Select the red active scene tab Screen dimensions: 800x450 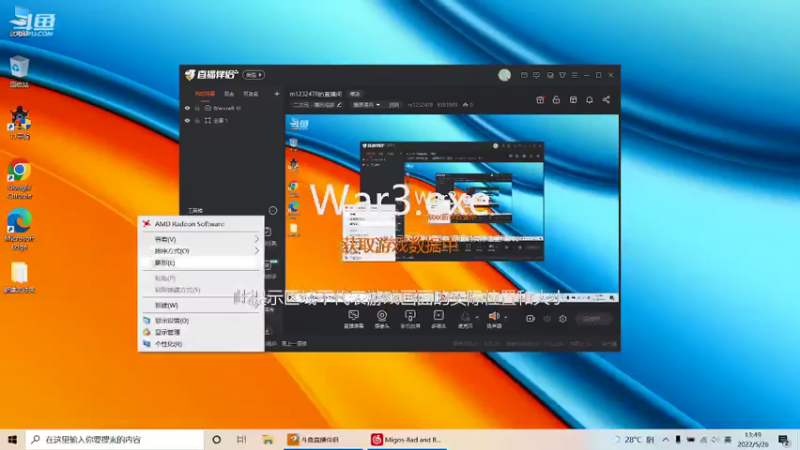(x=205, y=94)
